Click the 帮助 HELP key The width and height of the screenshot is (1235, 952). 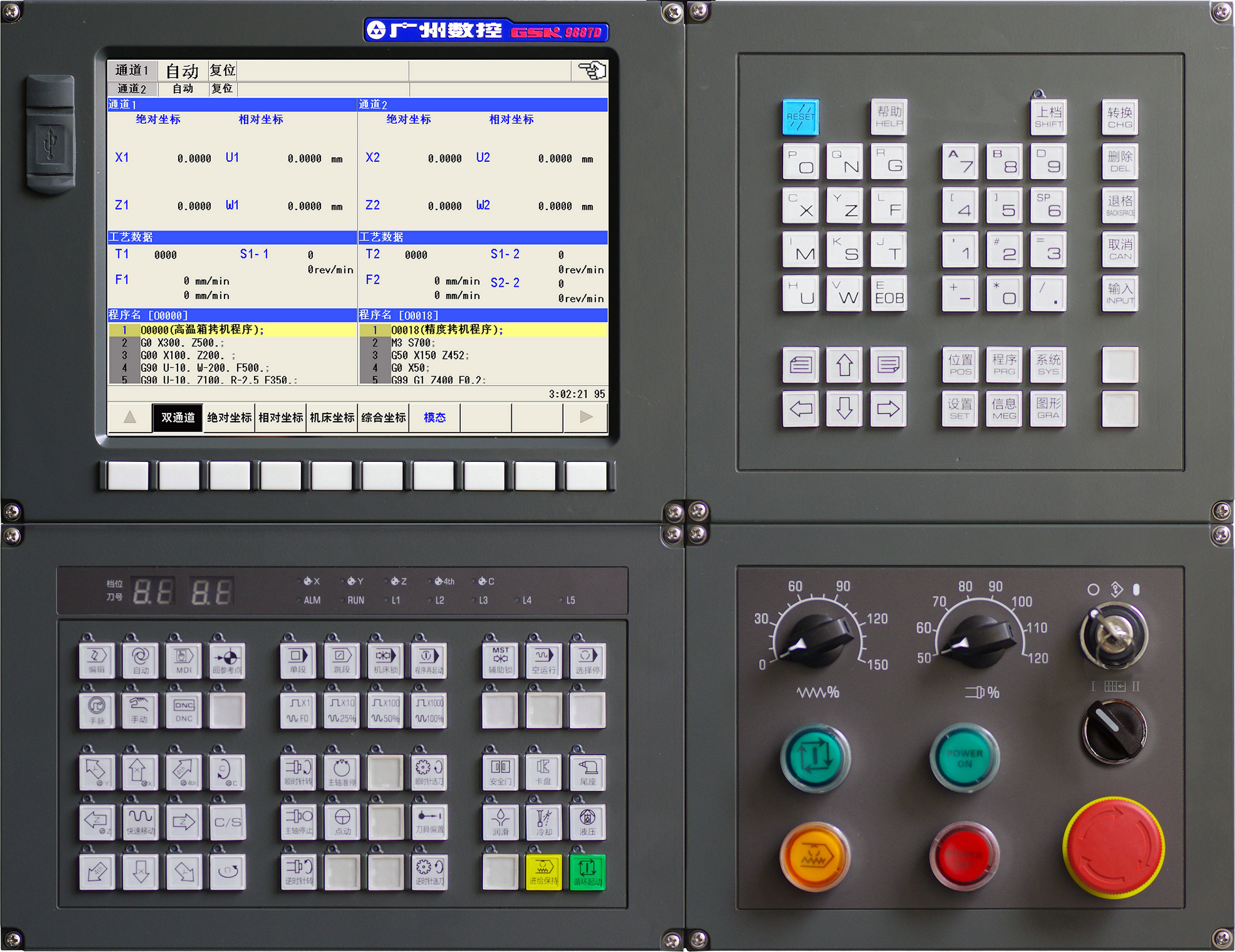point(889,116)
